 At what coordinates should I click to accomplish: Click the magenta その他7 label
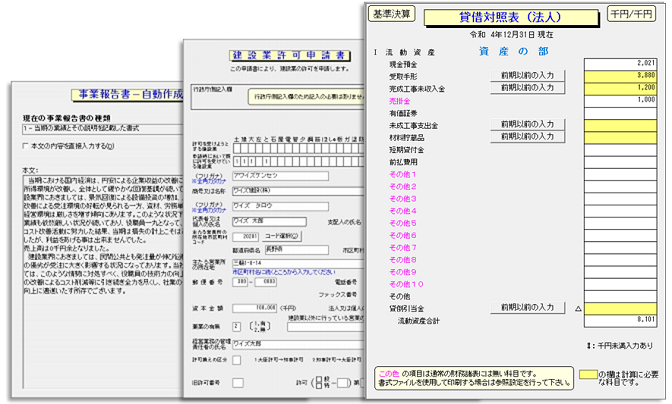(402, 248)
